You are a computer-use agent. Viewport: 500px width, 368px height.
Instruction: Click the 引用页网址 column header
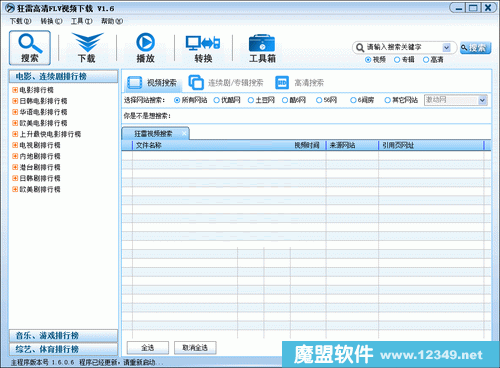point(431,145)
